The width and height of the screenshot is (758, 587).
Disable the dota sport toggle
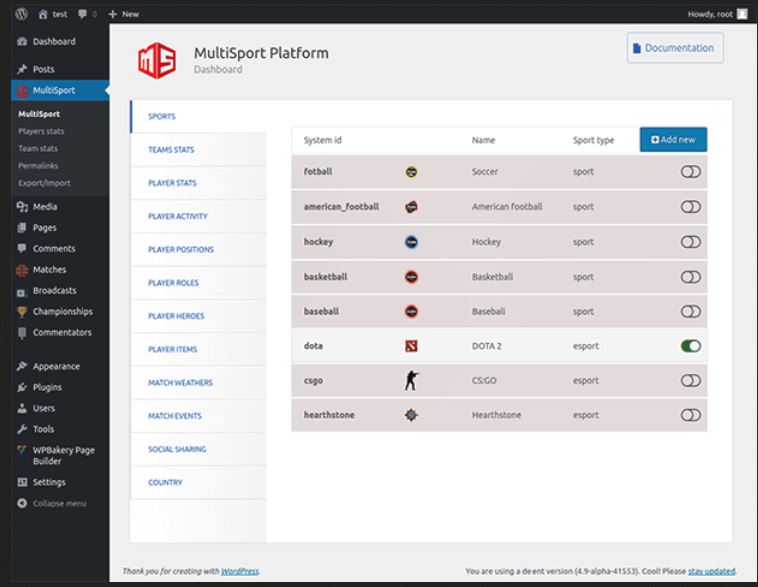690,346
